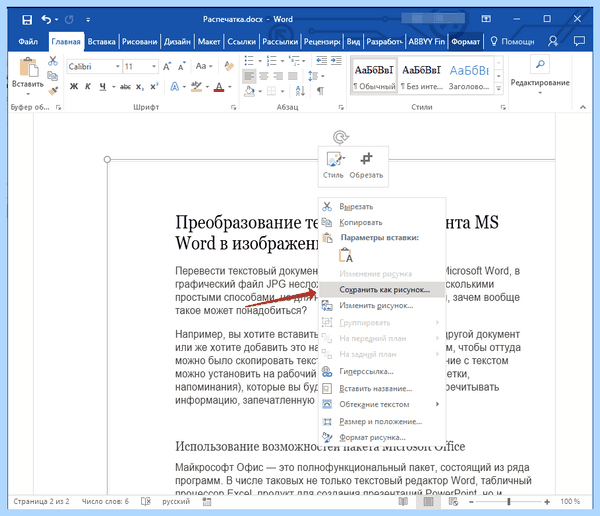Center align the paragraph
The image size is (600, 516).
(264, 76)
